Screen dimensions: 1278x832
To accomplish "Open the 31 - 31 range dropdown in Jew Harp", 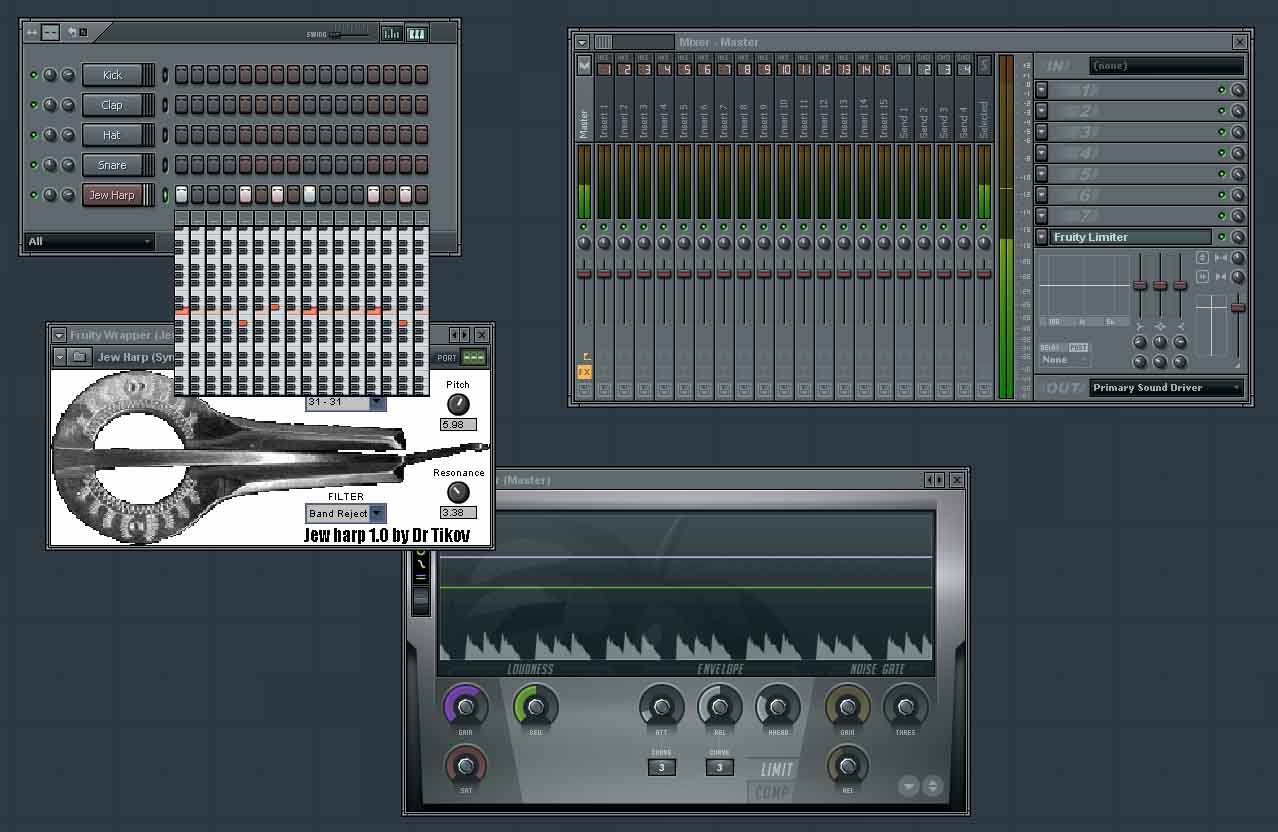I will click(x=345, y=402).
